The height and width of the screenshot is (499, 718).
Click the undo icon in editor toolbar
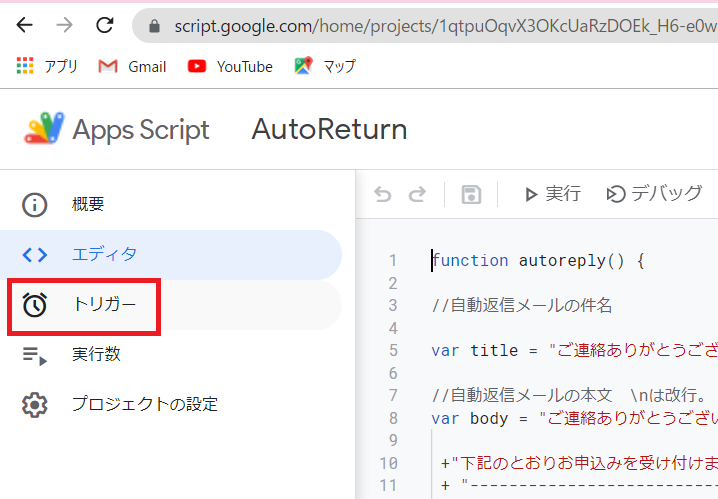tap(383, 195)
